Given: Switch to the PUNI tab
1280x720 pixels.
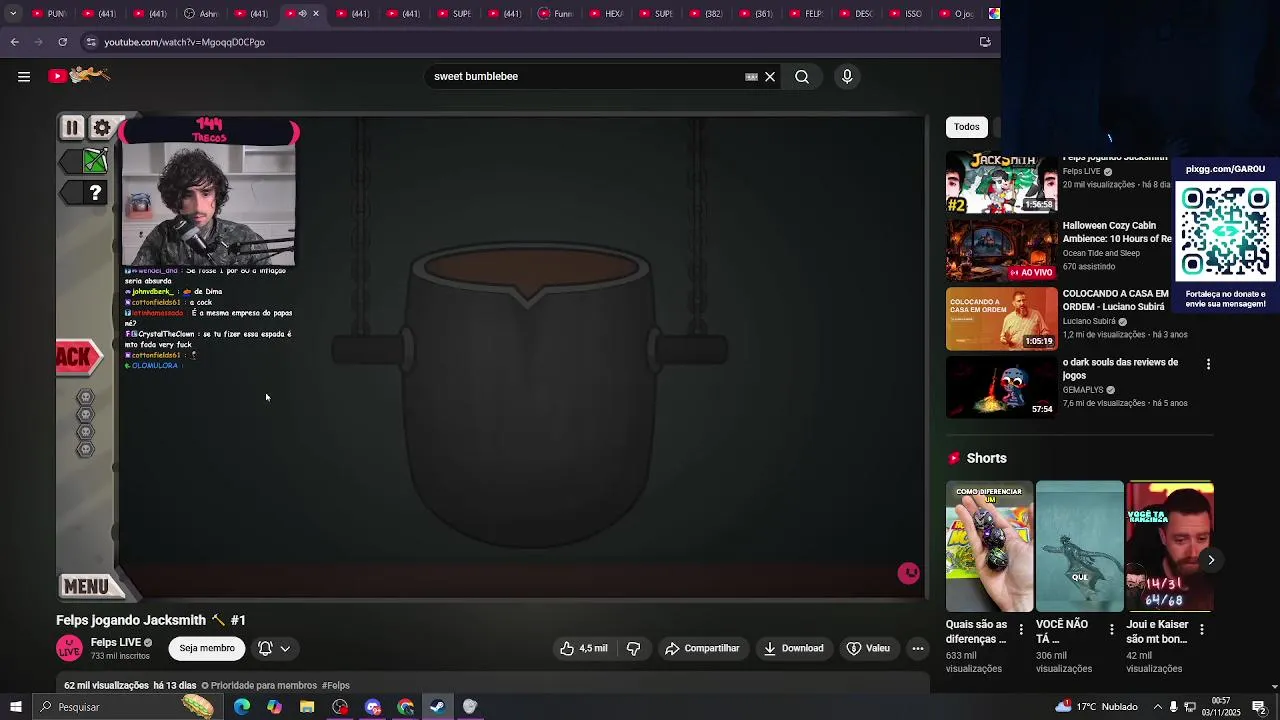Looking at the screenshot, I should tap(48, 14).
